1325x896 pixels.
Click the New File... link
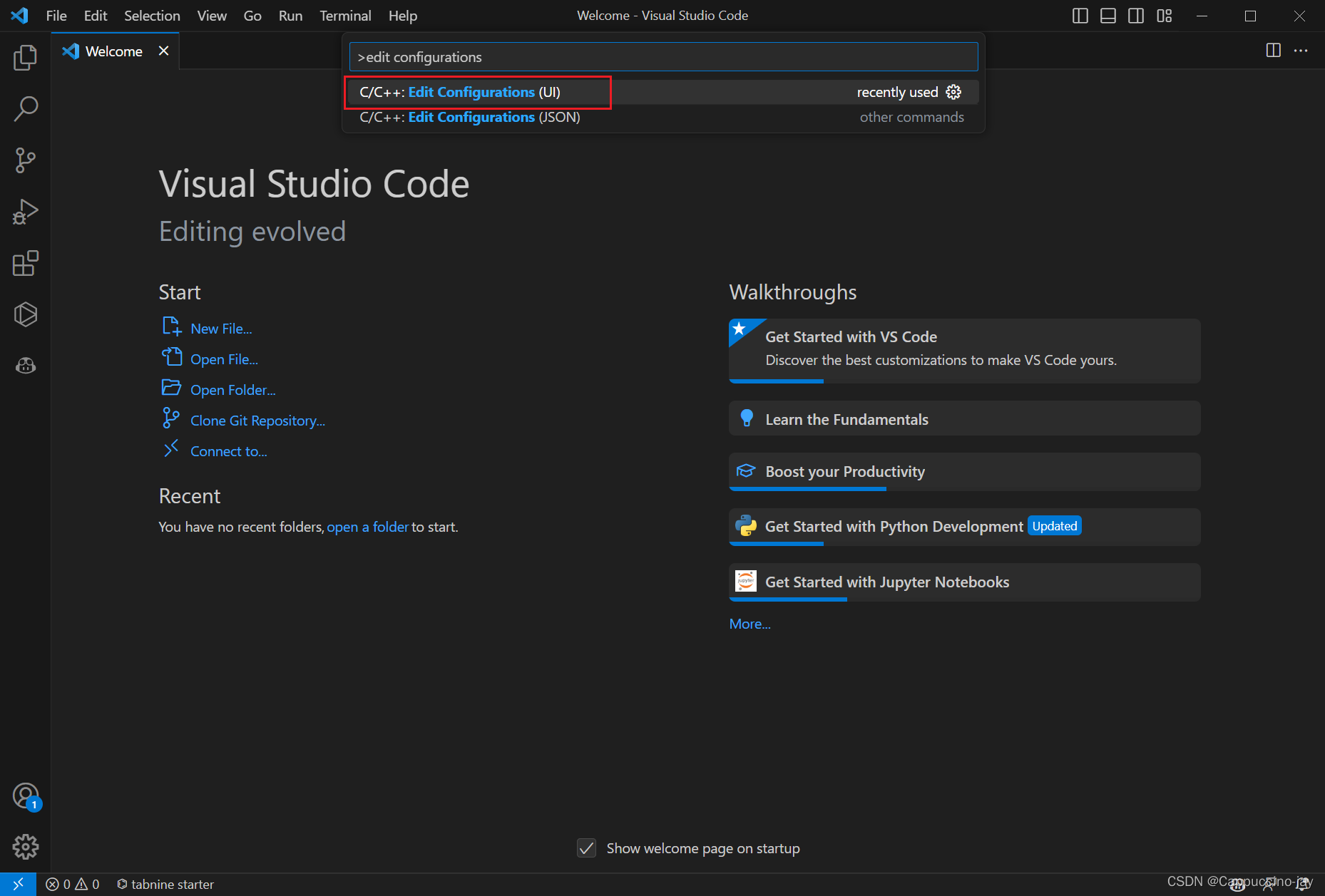click(x=221, y=329)
